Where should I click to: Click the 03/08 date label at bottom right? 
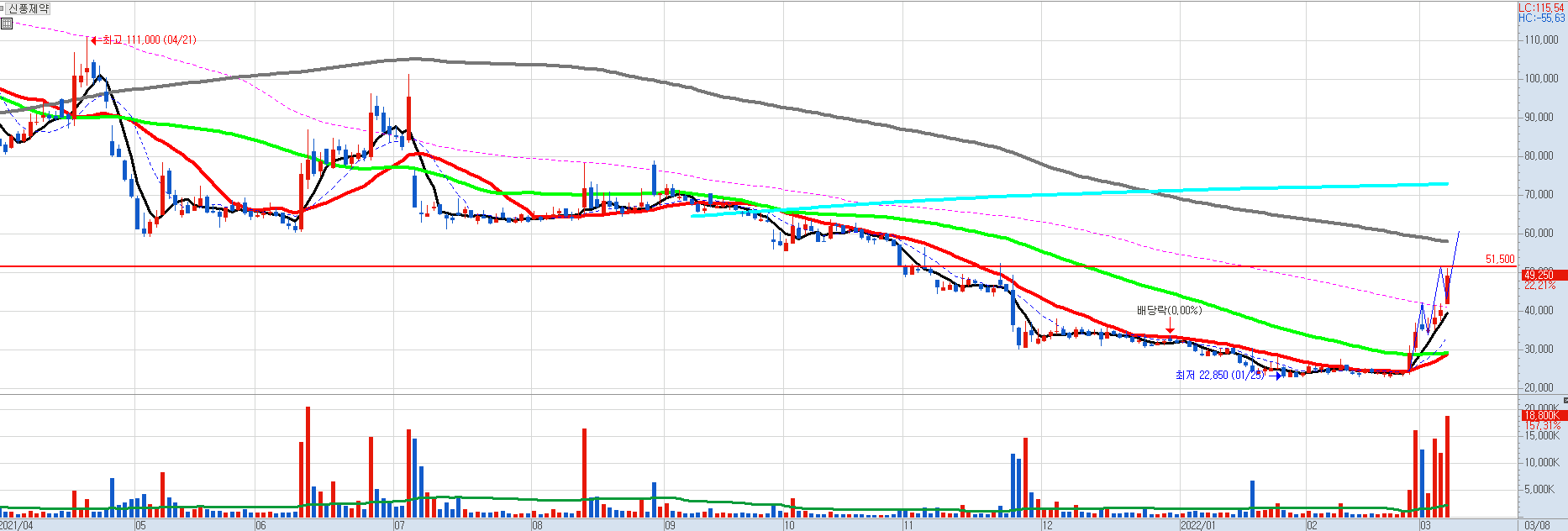click(1537, 525)
